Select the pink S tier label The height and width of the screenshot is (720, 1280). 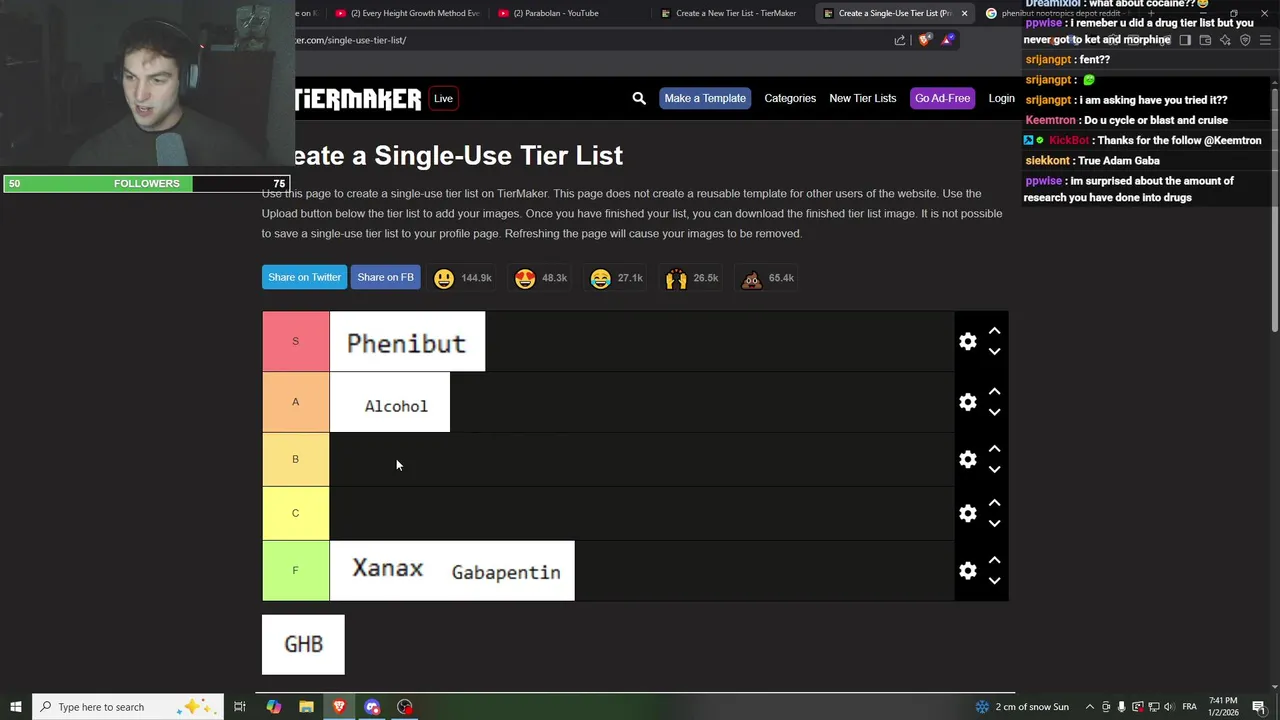[x=295, y=341]
